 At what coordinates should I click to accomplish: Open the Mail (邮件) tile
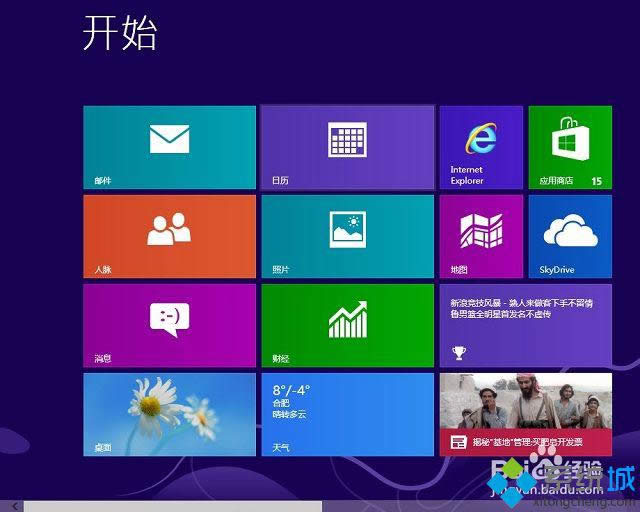pos(169,147)
